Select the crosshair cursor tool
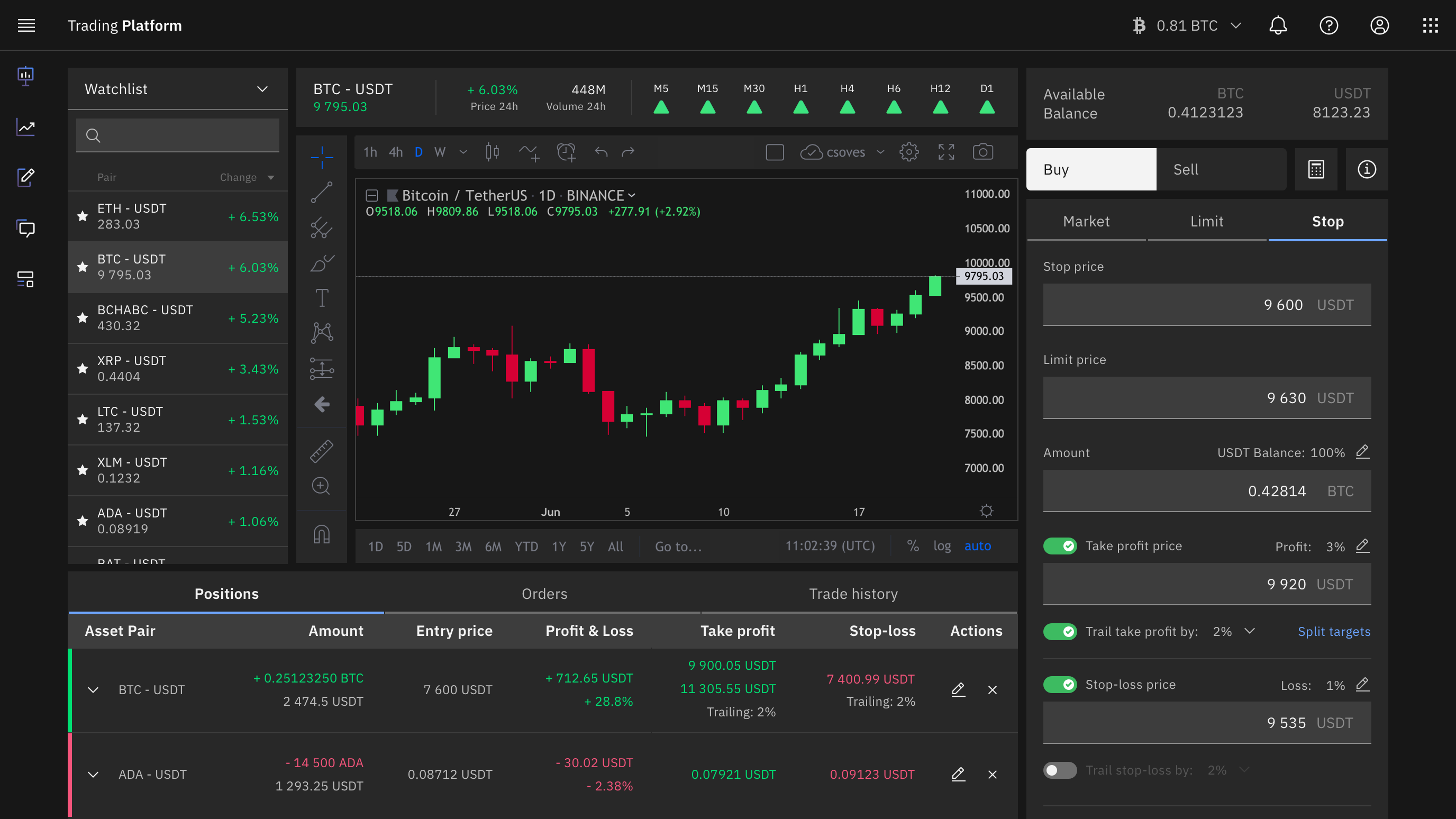The image size is (1456, 819). 322,158
